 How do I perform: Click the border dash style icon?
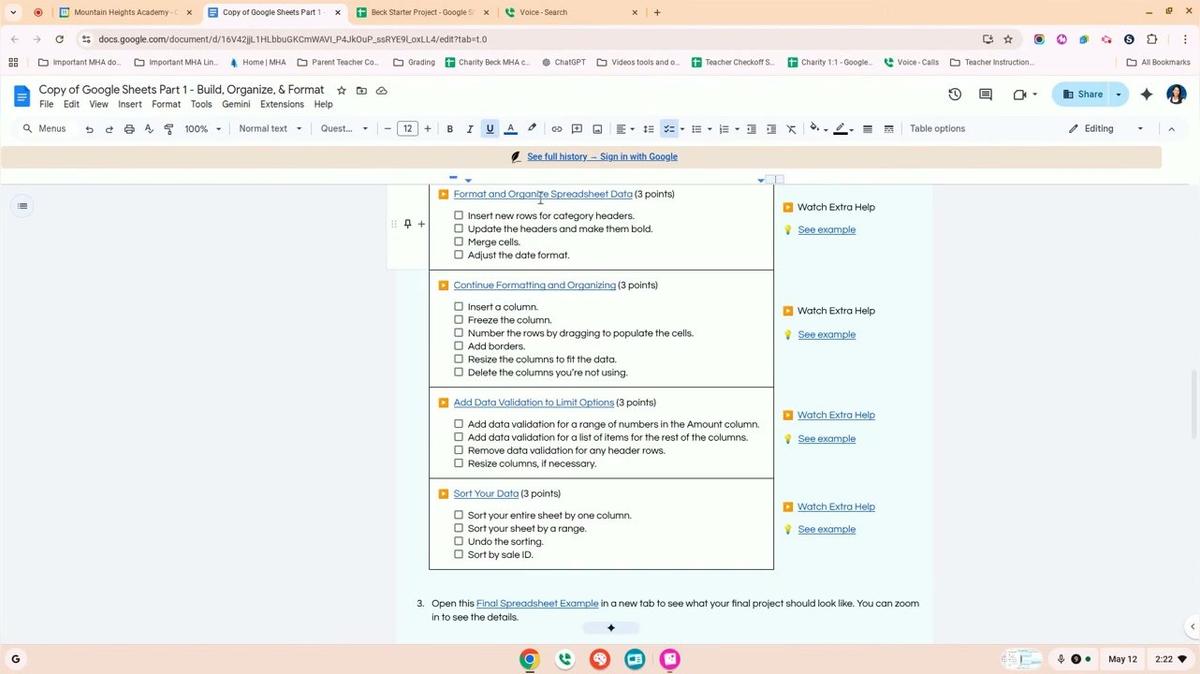(x=889, y=129)
